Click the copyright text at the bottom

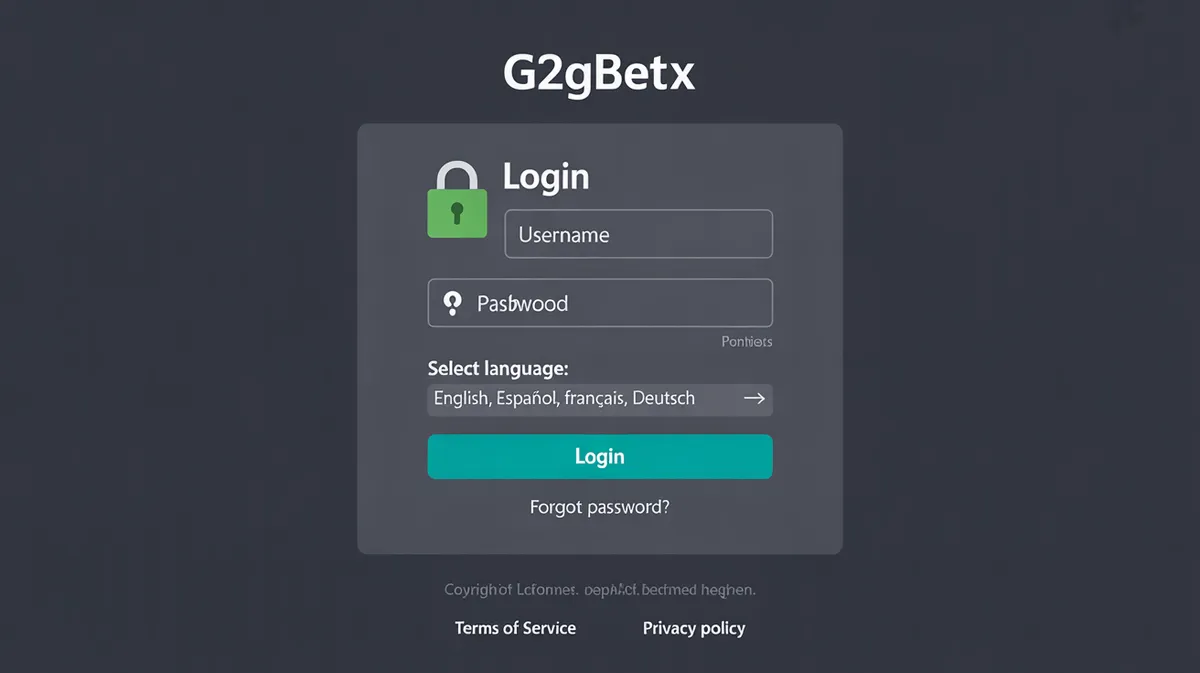(x=598, y=590)
